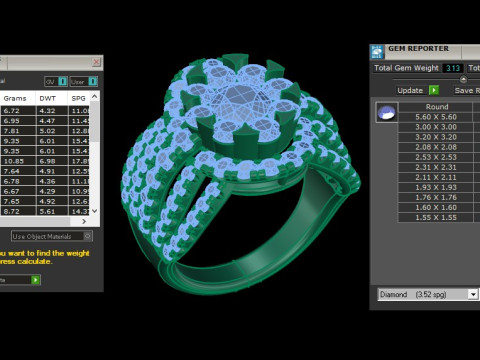Click the Total Gem Weight value field
This screenshot has height=360, width=480.
[453, 68]
